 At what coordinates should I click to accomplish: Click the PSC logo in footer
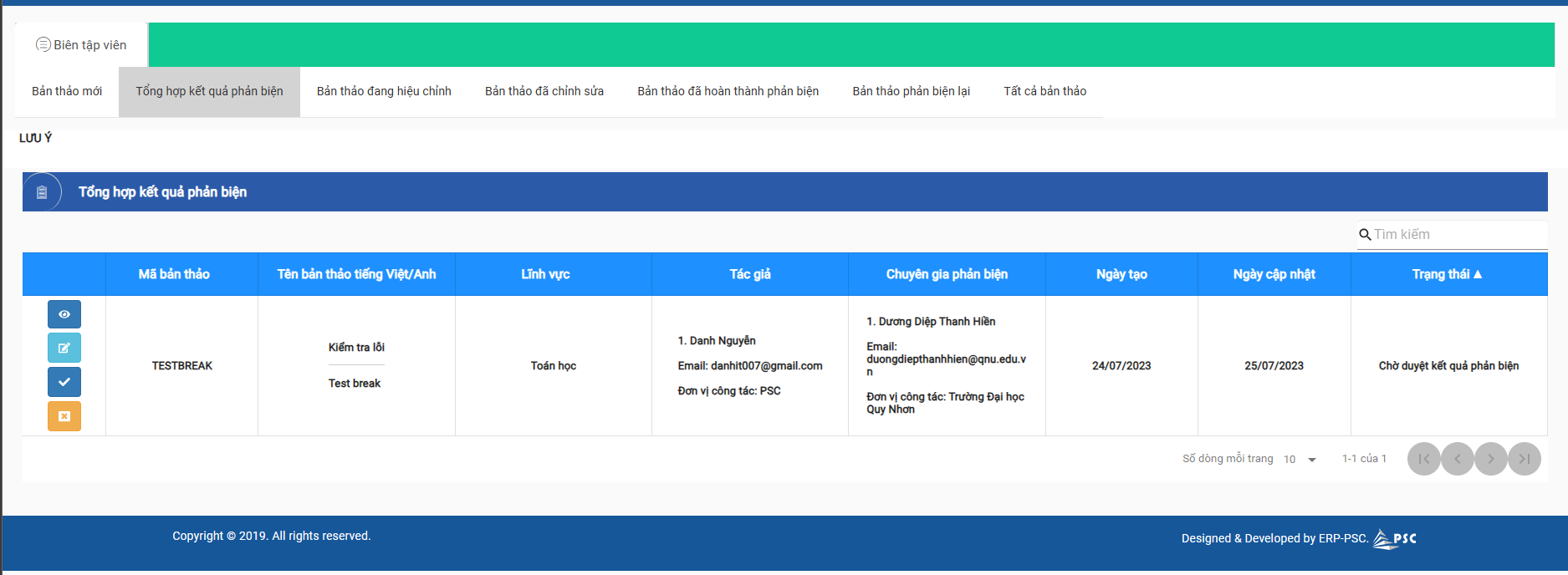coord(1395,539)
